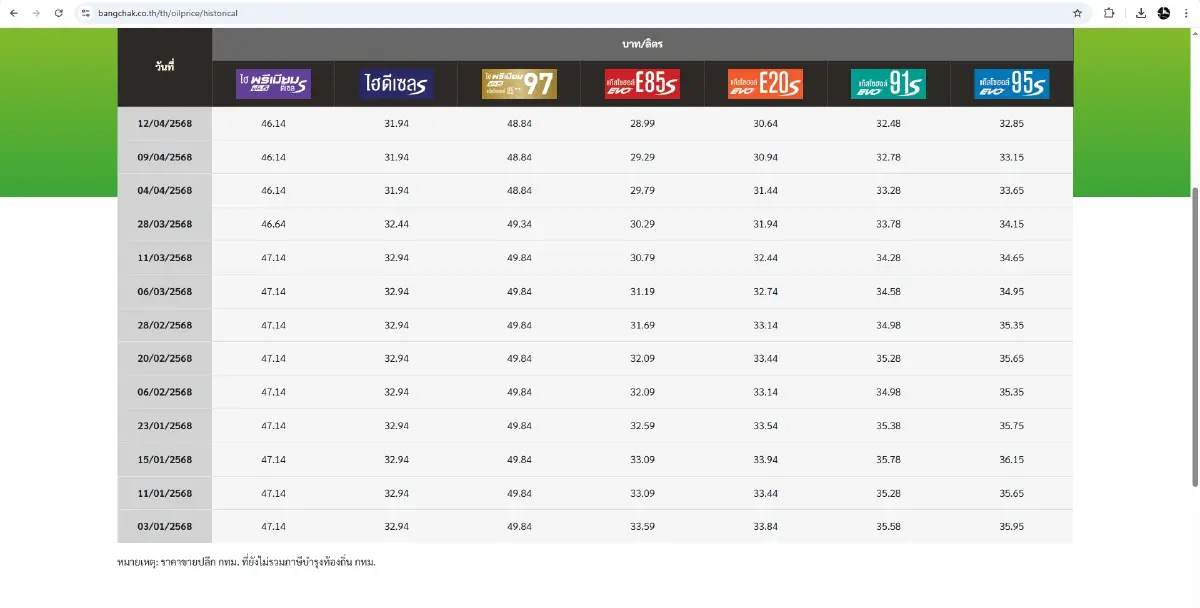Open the browser profile avatar
The image size is (1200, 608).
click(x=1164, y=13)
